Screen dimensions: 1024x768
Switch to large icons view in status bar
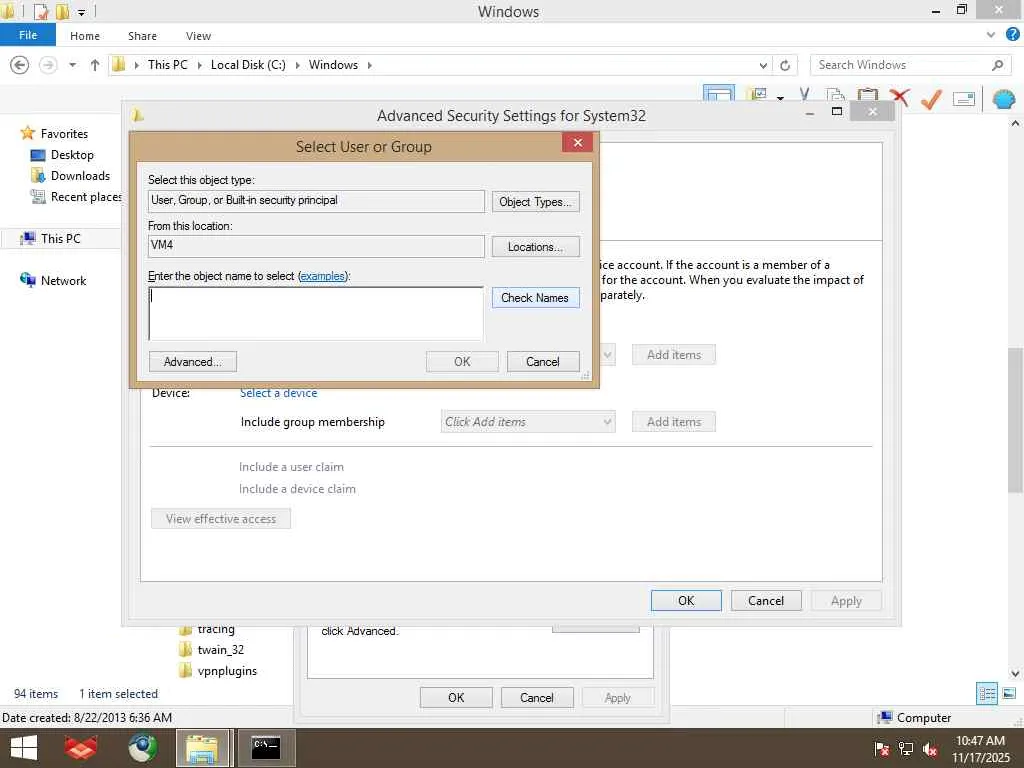point(1009,694)
